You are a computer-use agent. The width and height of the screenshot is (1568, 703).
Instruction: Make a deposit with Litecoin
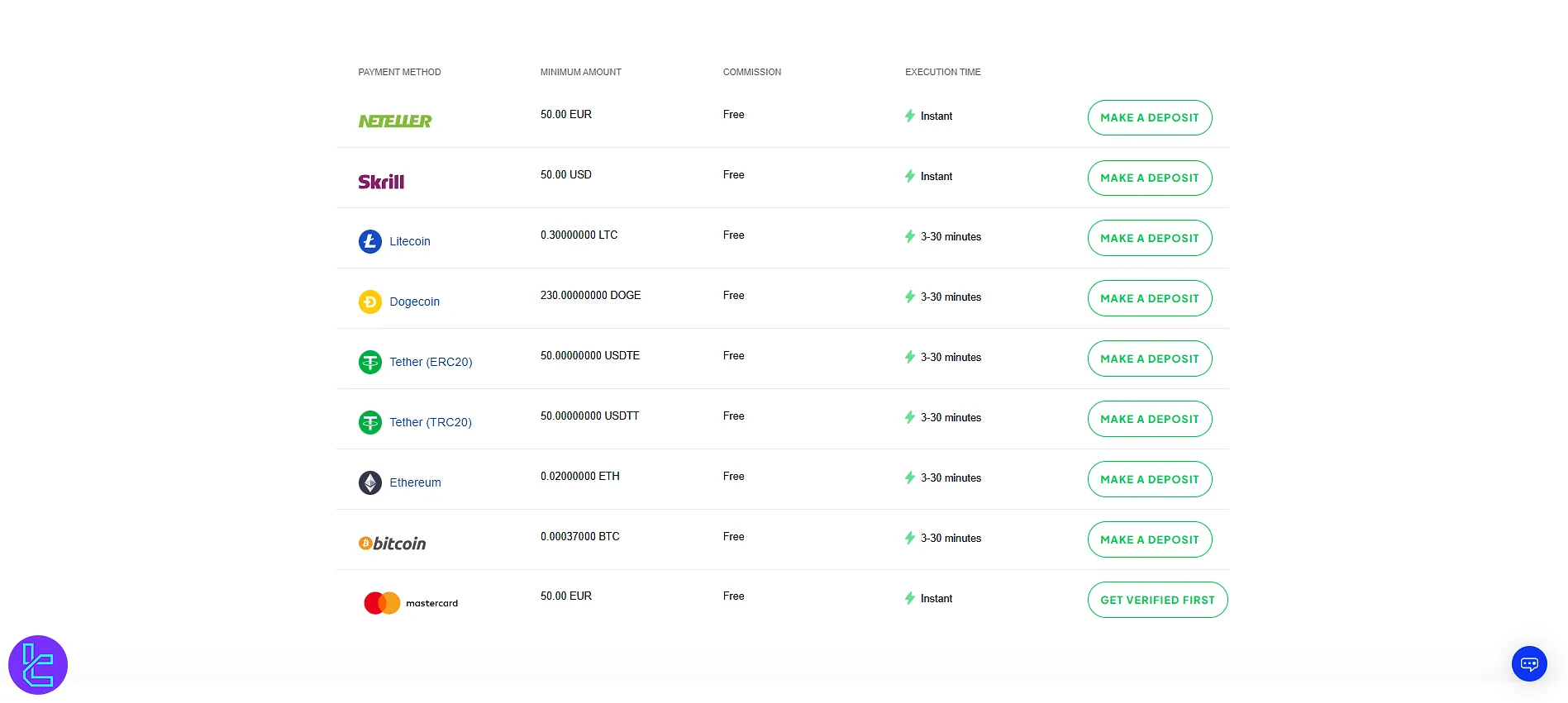click(x=1150, y=238)
